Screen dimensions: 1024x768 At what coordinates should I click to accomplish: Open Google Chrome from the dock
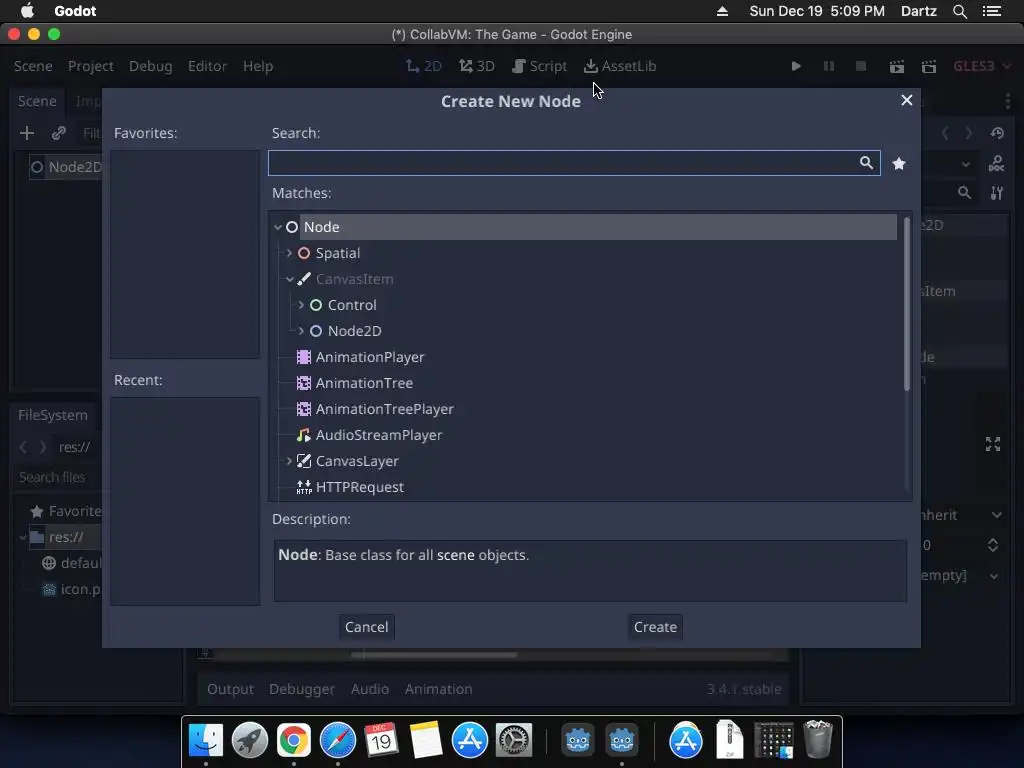click(294, 741)
